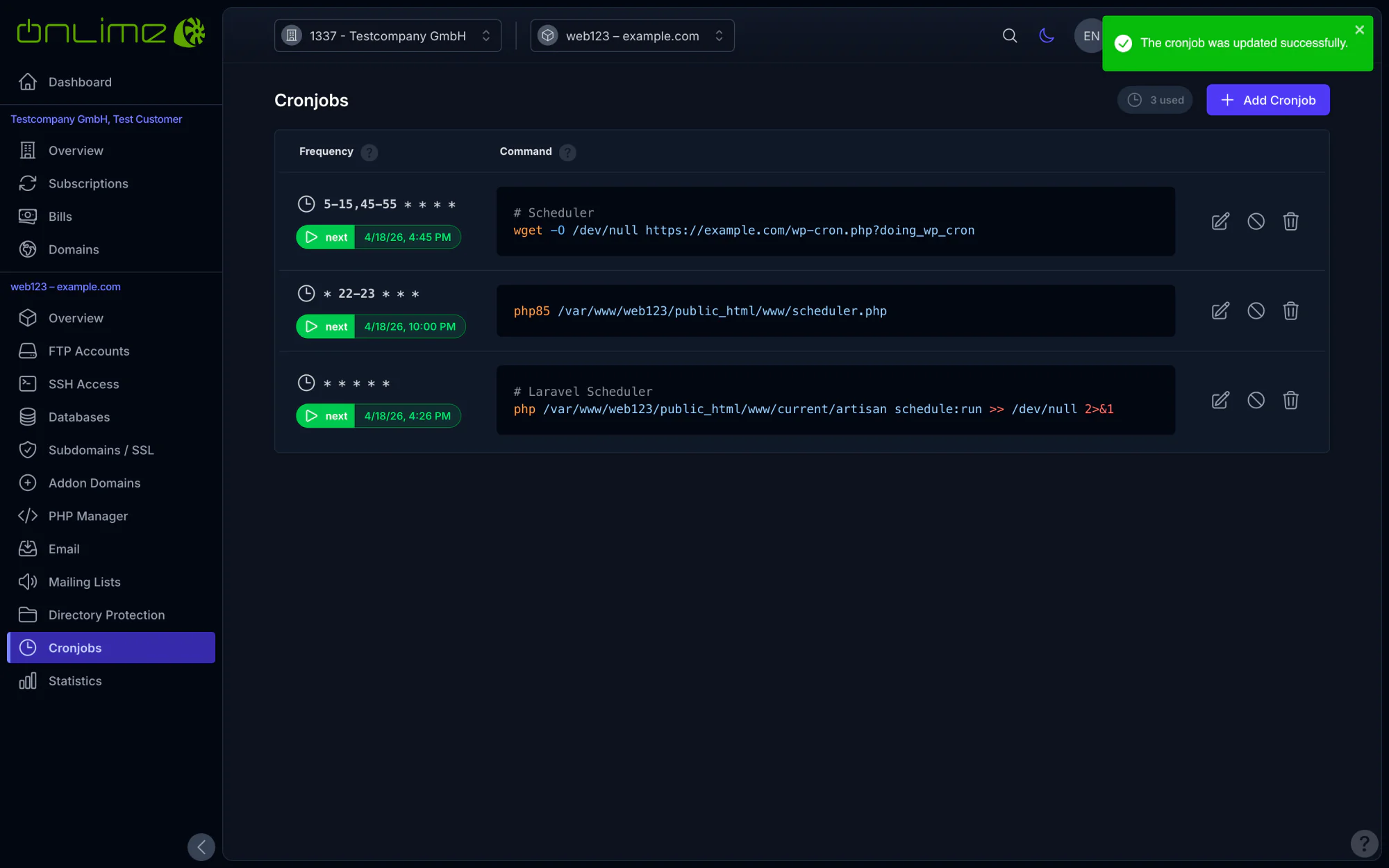Open the search icon in header

pos(1010,35)
